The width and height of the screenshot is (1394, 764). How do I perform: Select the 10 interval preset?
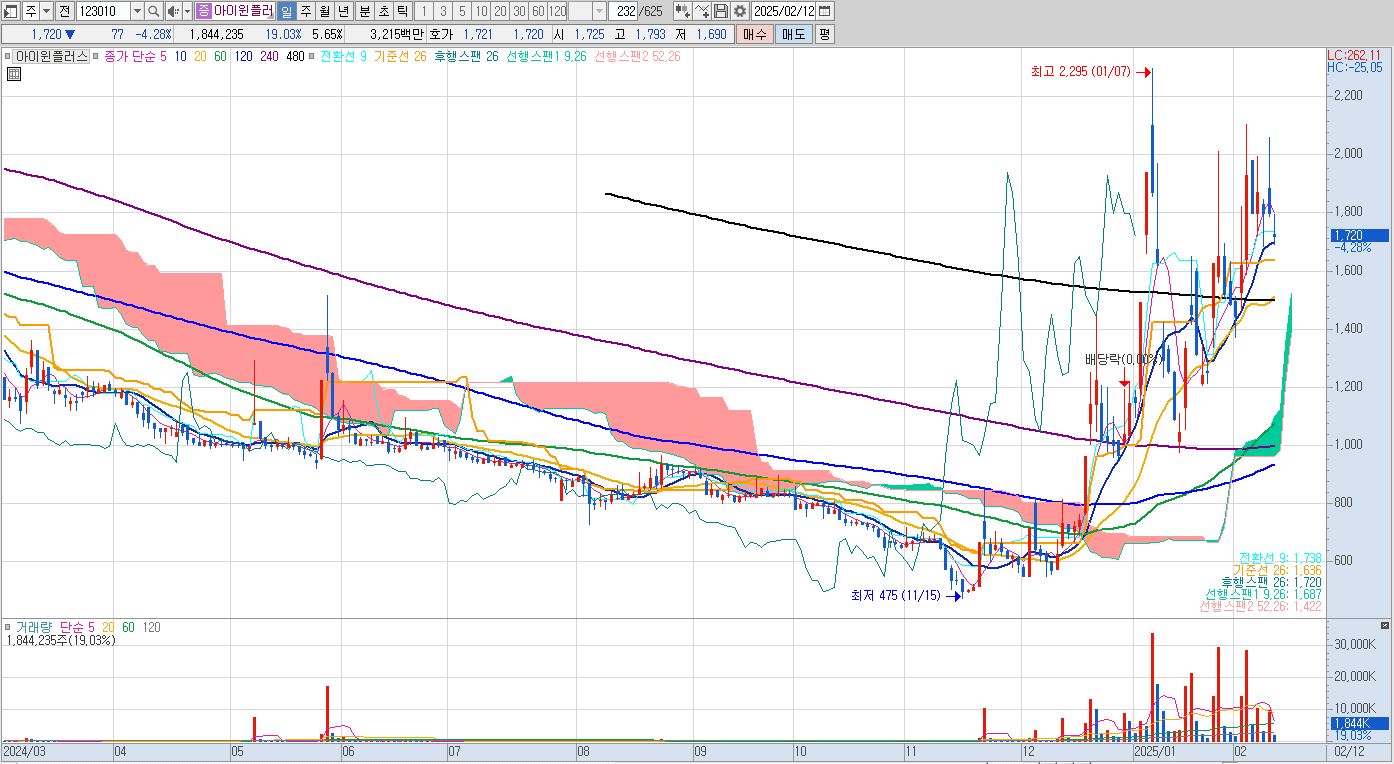481,11
